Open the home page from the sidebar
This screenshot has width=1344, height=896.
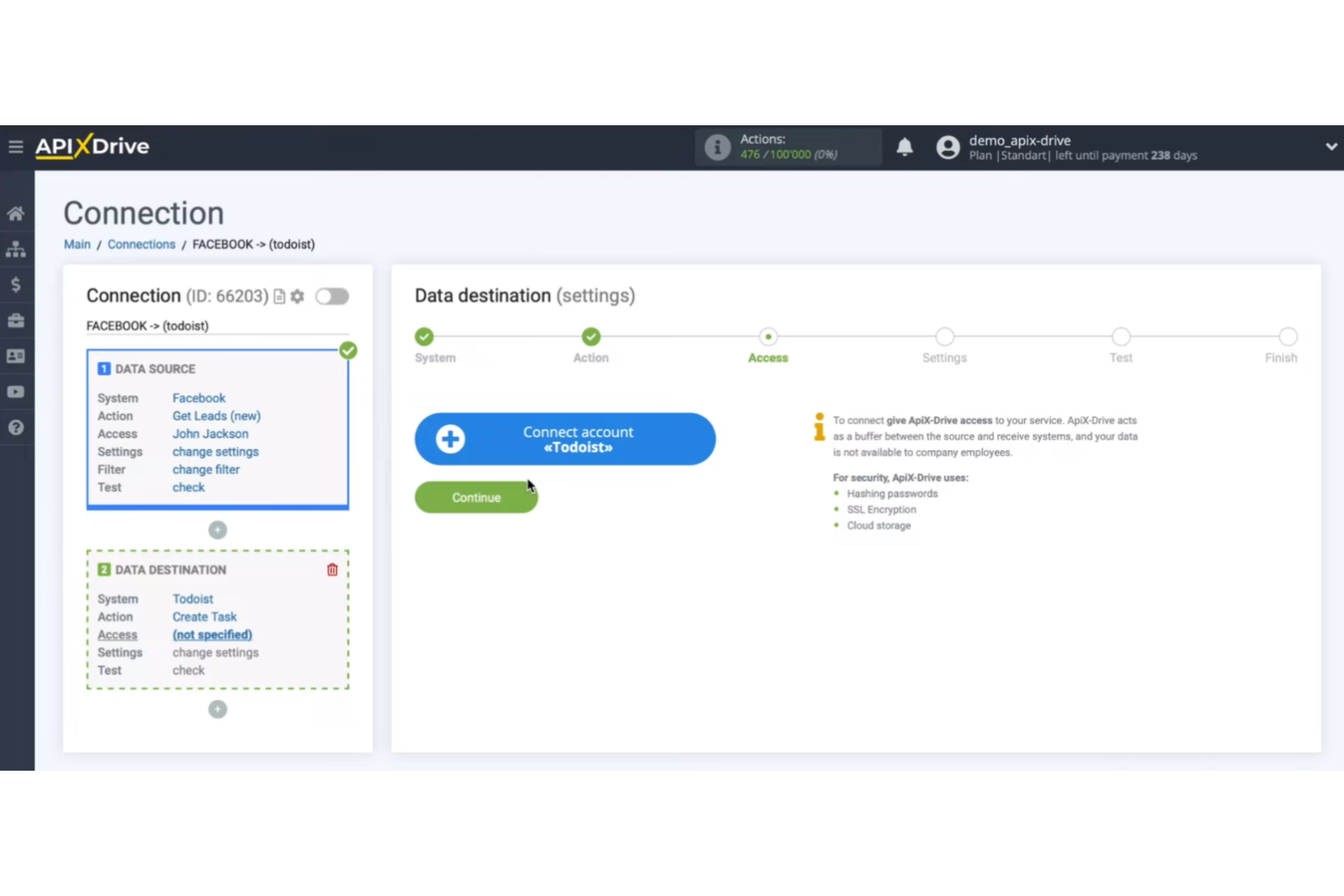click(x=15, y=213)
